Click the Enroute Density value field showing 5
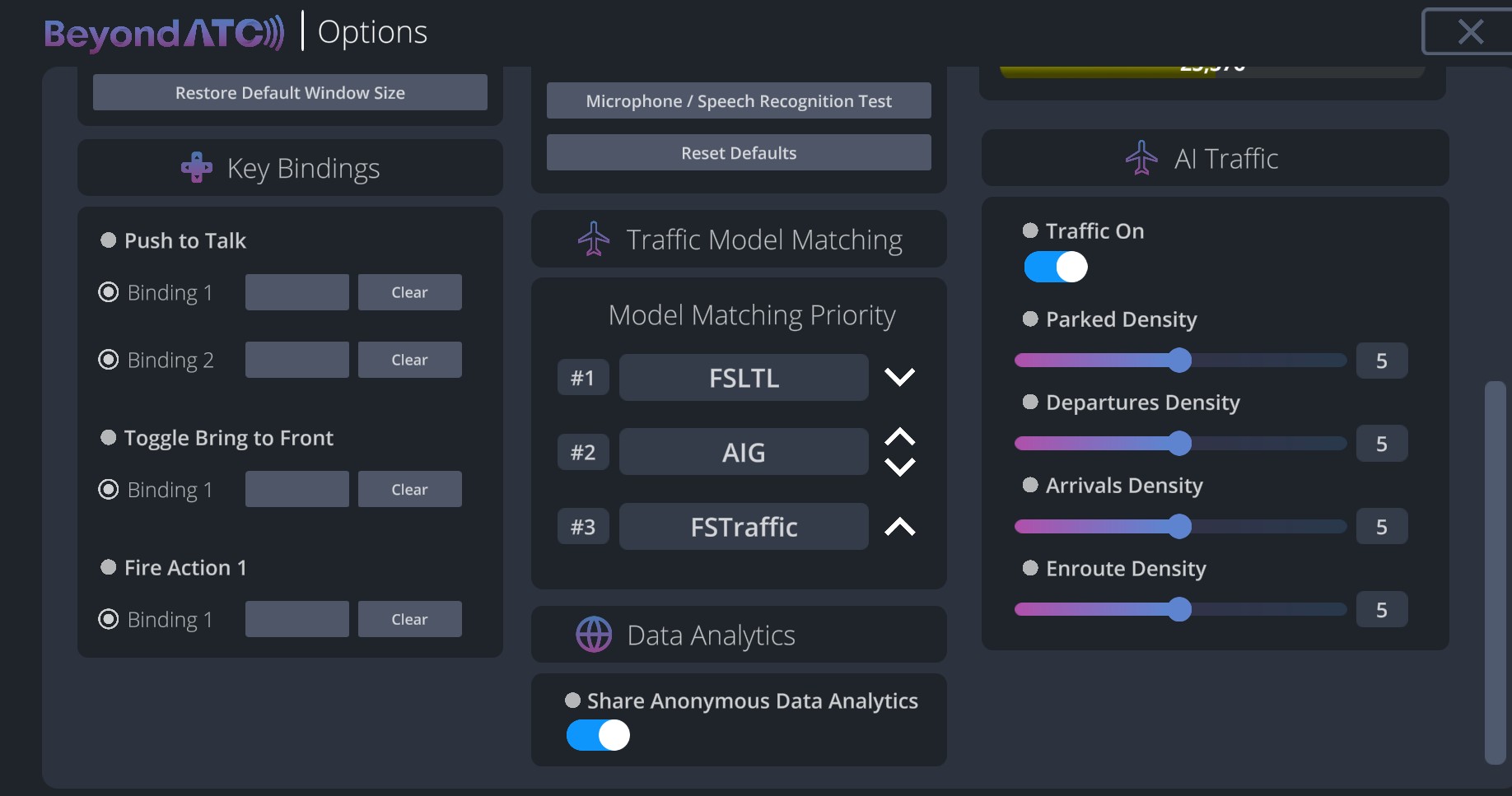 pyautogui.click(x=1382, y=609)
